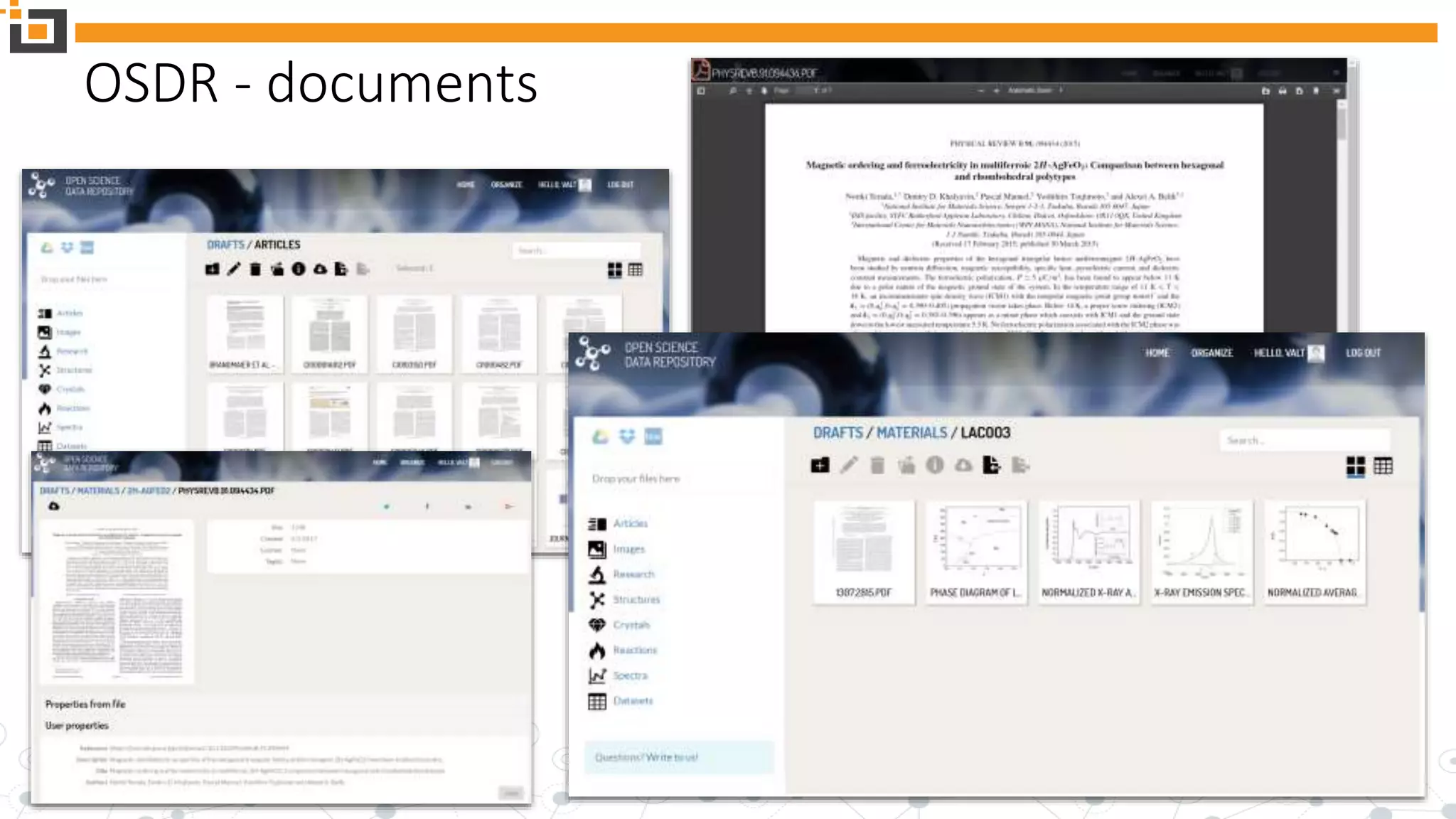Open the Crystals category in LACO03 sidebar

click(631, 626)
